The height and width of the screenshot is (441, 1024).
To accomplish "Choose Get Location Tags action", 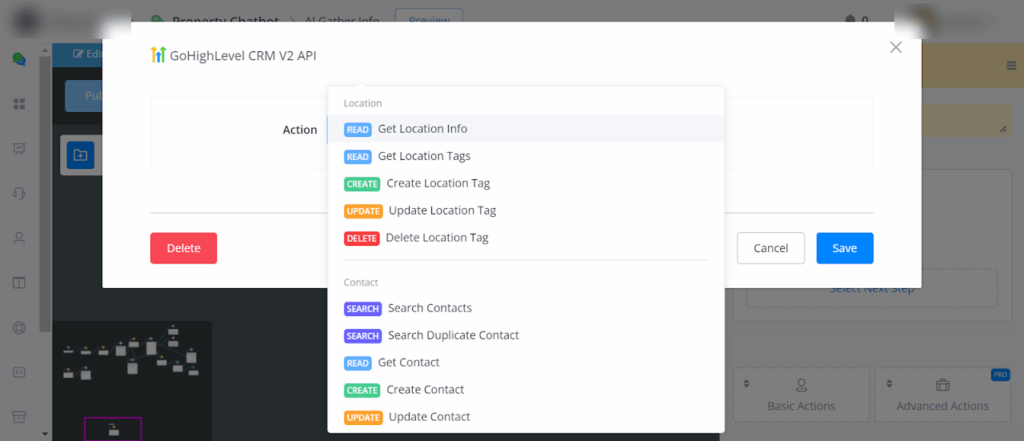I will pyautogui.click(x=424, y=156).
